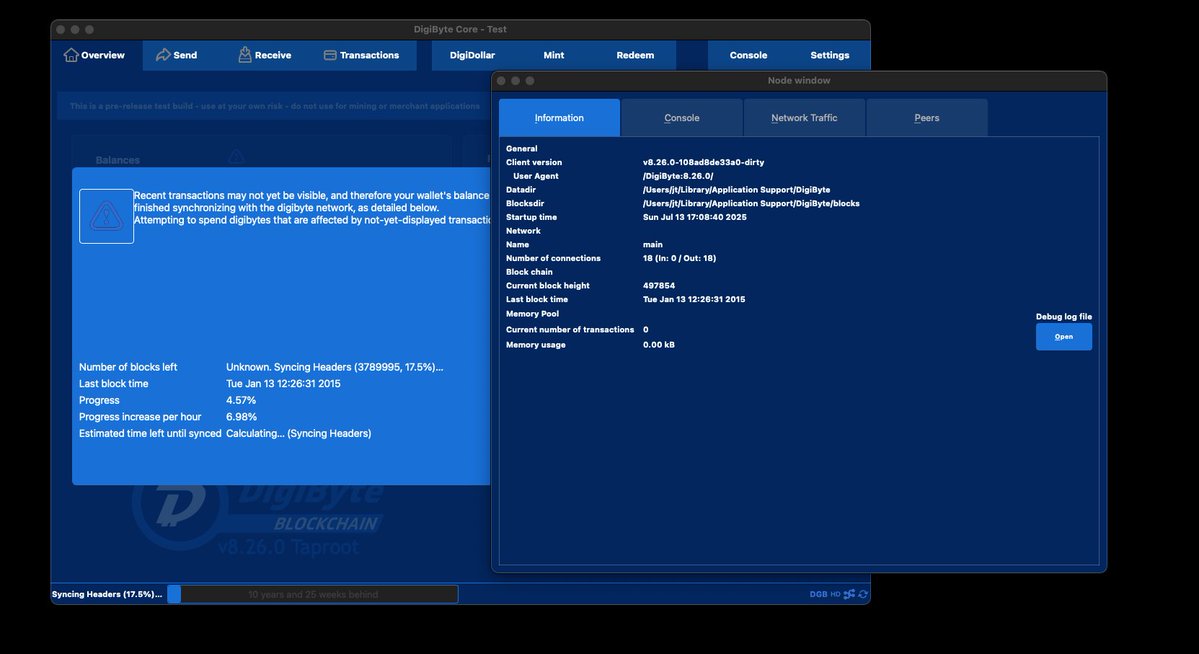Select the Mint tab

(554, 55)
